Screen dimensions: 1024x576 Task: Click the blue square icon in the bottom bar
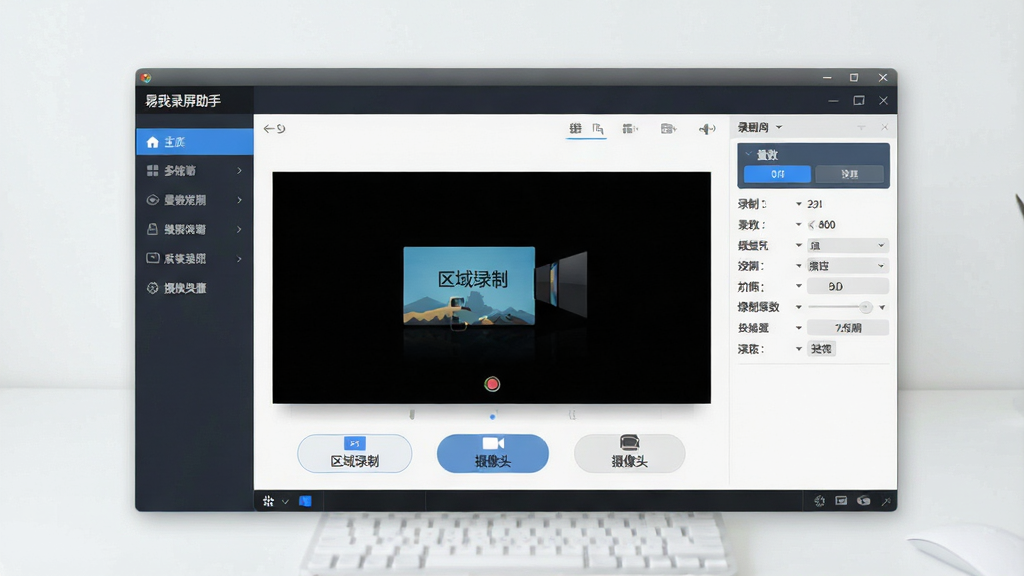pyautogui.click(x=305, y=501)
